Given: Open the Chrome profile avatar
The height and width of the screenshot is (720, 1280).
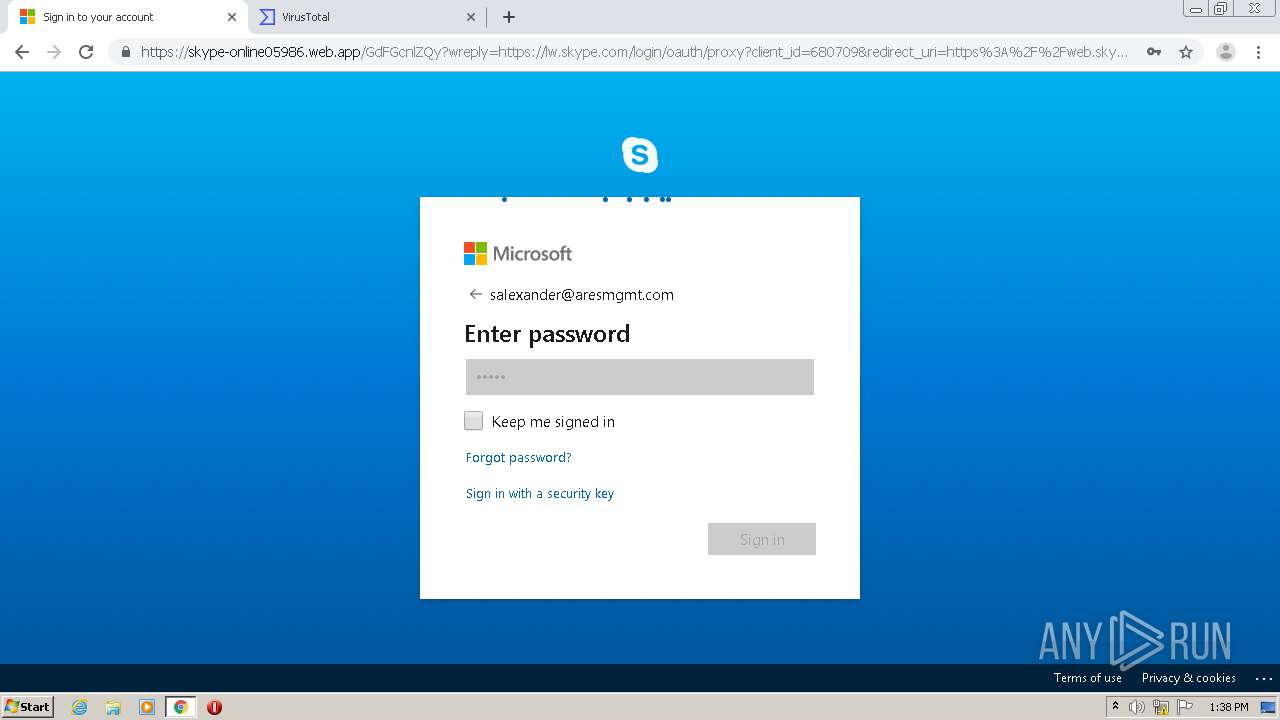Looking at the screenshot, I should (1226, 52).
